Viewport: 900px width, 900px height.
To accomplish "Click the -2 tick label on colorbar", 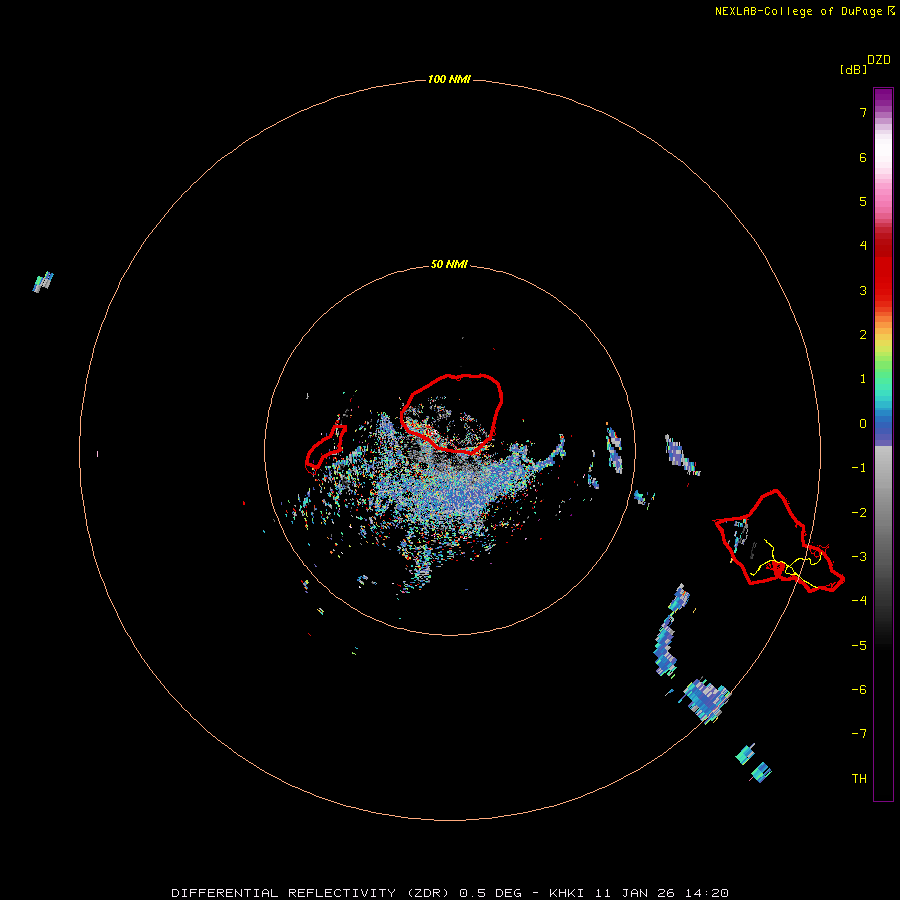I will click(x=859, y=513).
